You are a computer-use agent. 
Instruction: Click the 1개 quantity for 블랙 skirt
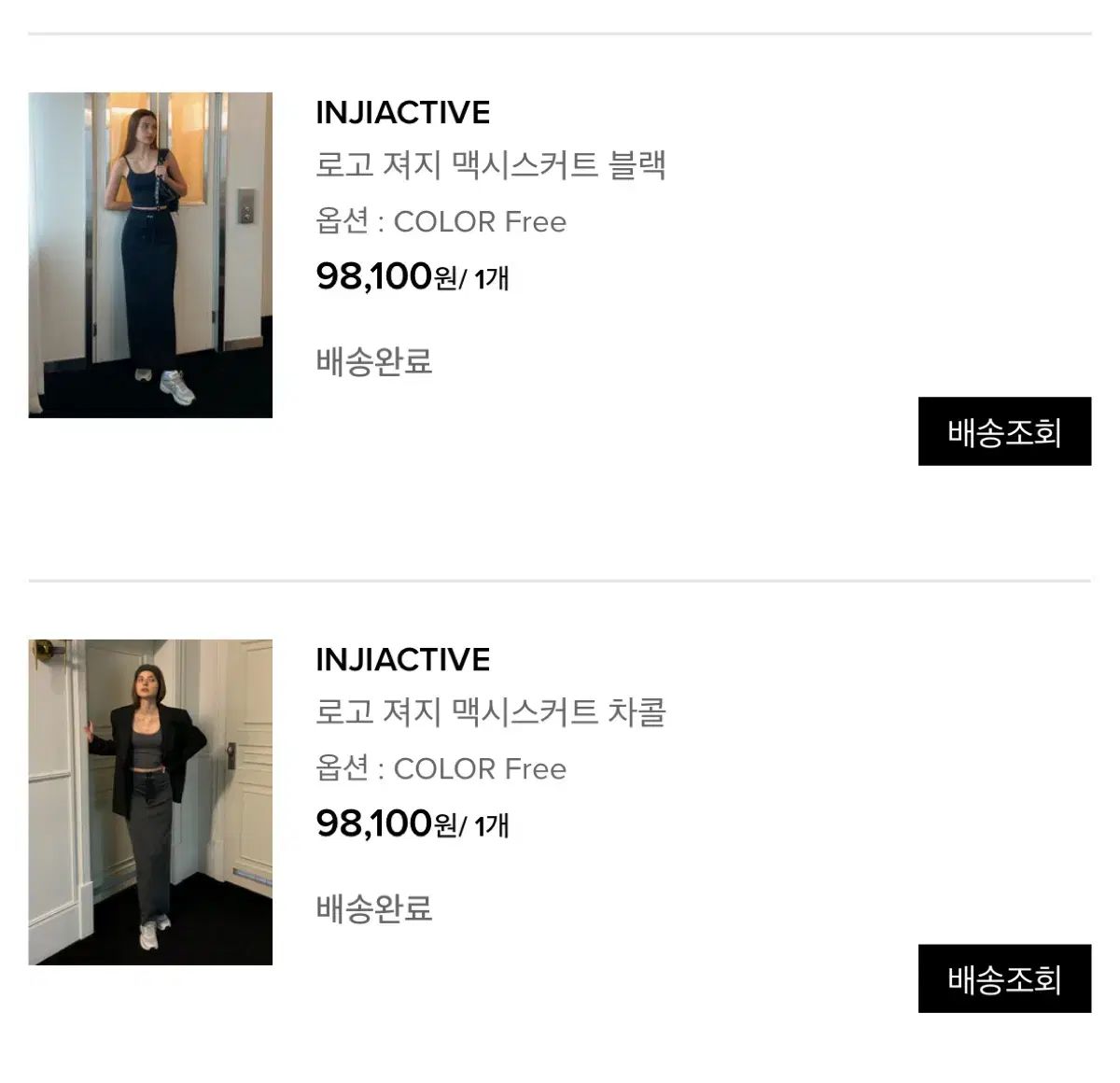coord(491,278)
